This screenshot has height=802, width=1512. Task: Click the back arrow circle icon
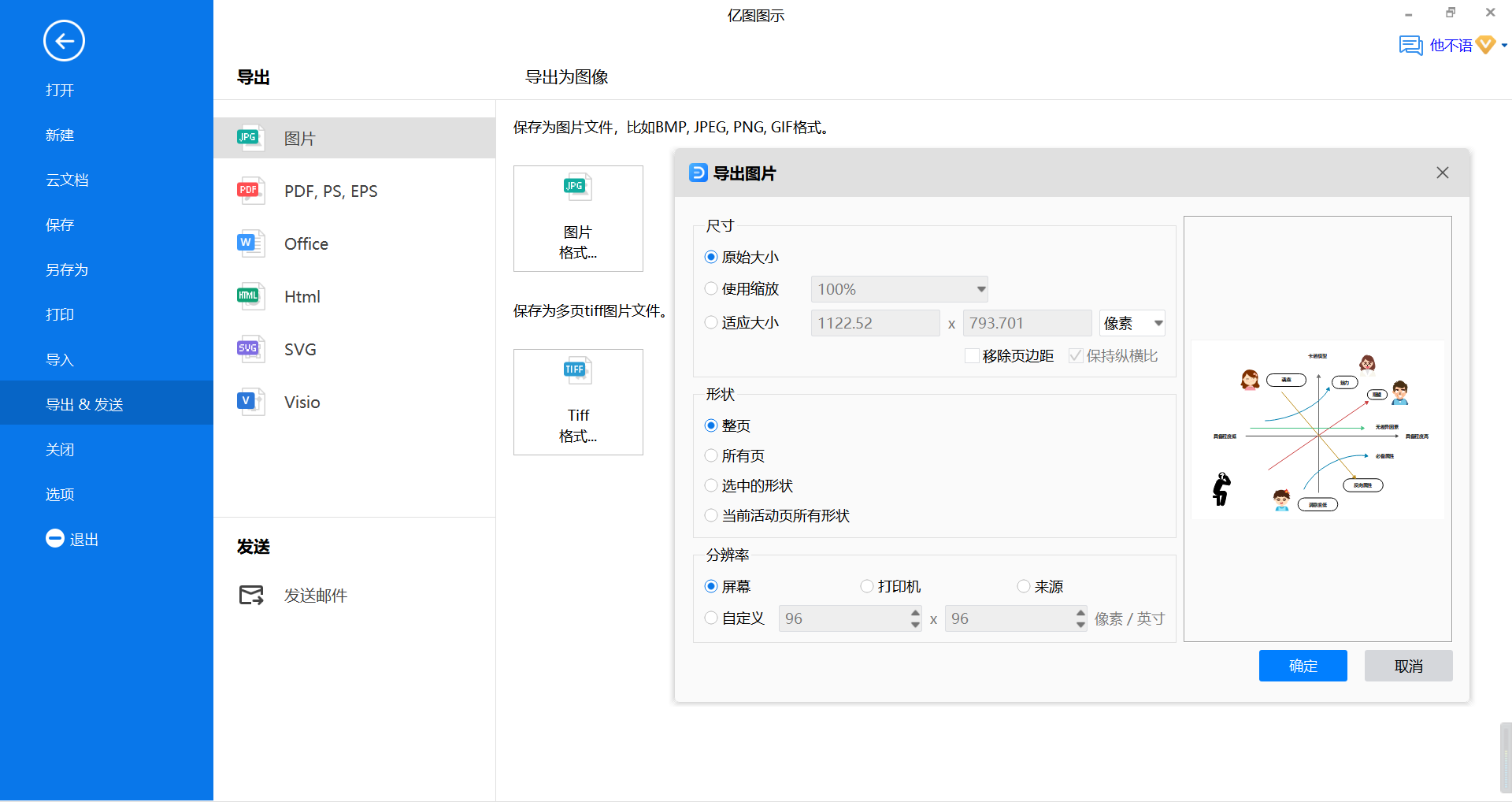[x=64, y=41]
